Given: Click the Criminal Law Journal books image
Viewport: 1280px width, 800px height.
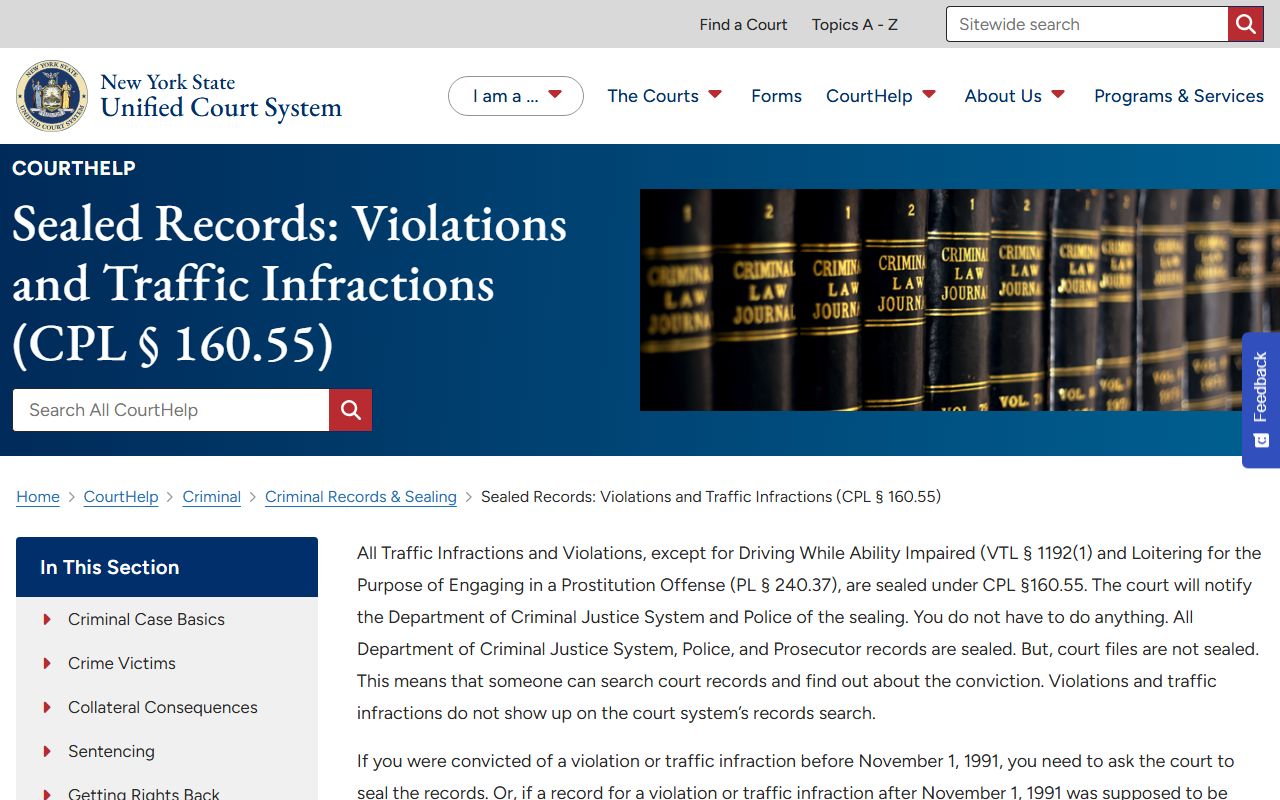Looking at the screenshot, I should [x=960, y=300].
